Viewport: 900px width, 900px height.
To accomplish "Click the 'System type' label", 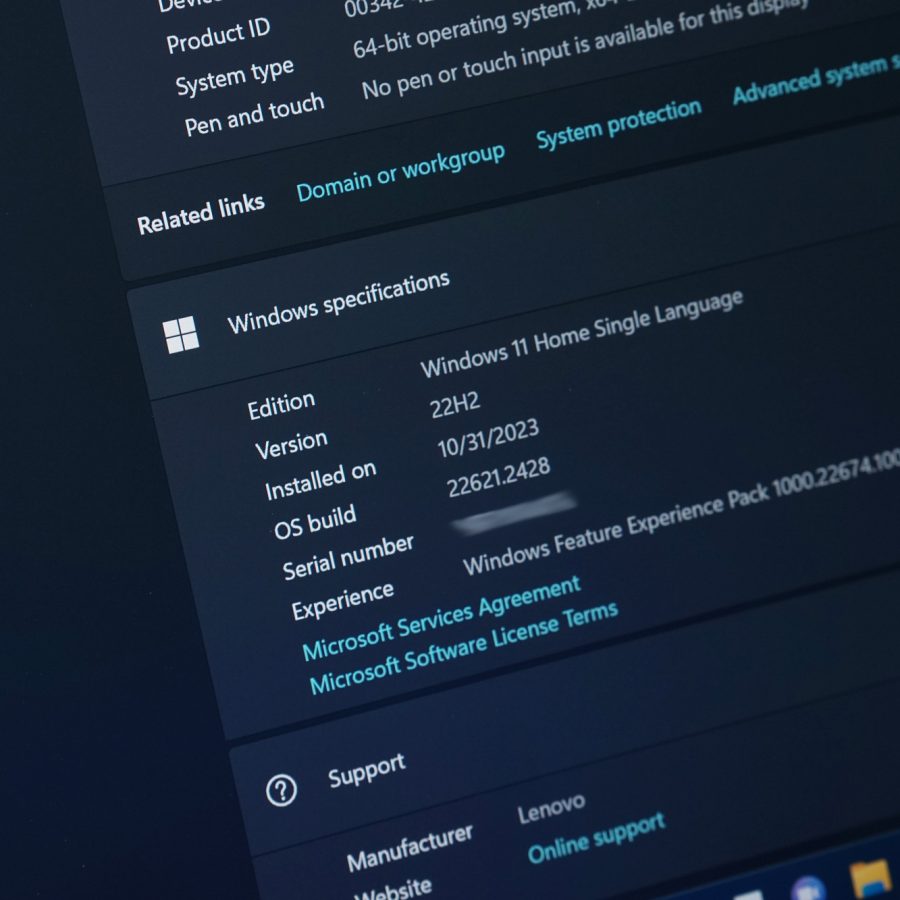I will click(234, 77).
